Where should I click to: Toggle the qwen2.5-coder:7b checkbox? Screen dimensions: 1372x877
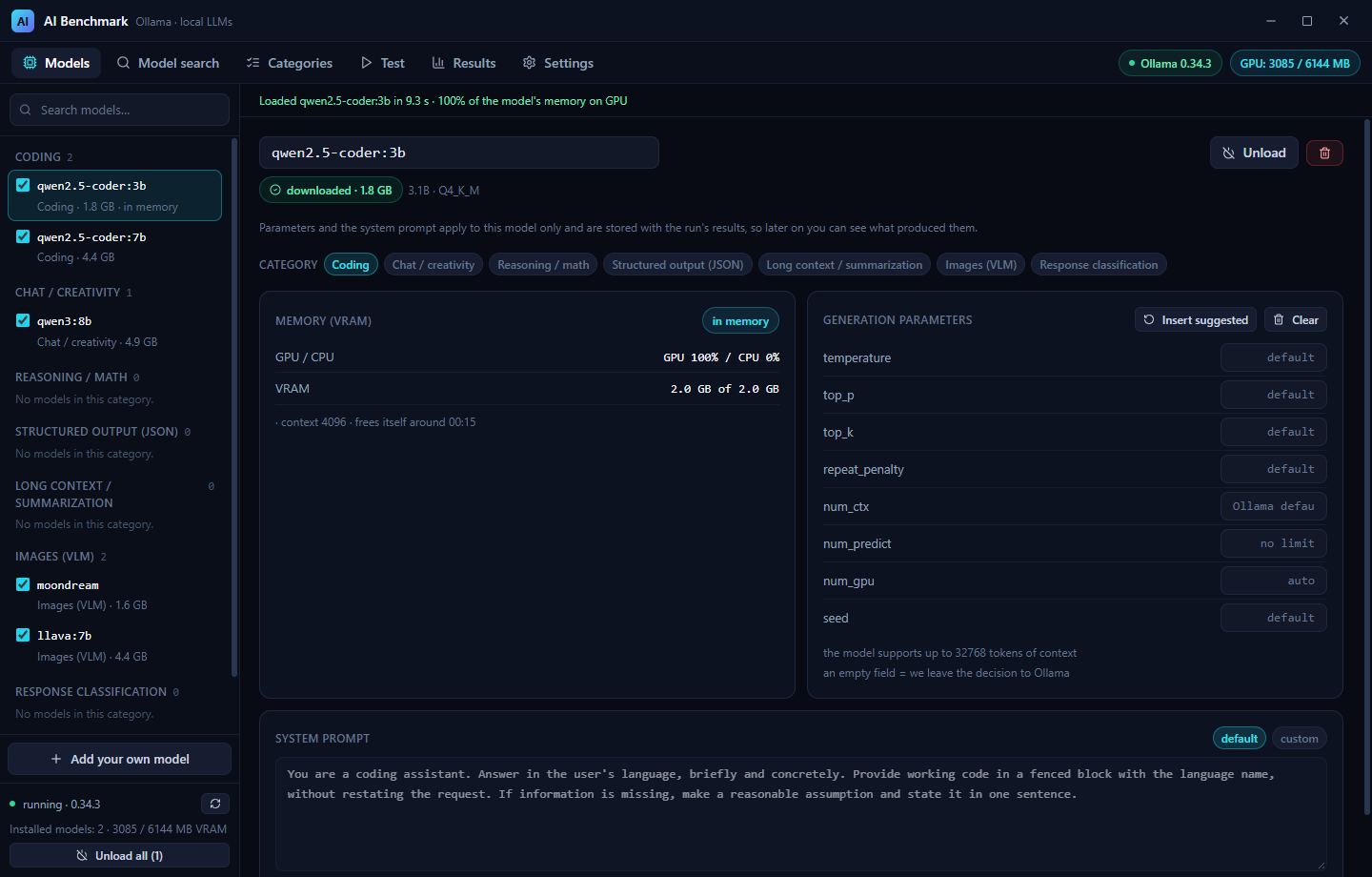(x=23, y=236)
